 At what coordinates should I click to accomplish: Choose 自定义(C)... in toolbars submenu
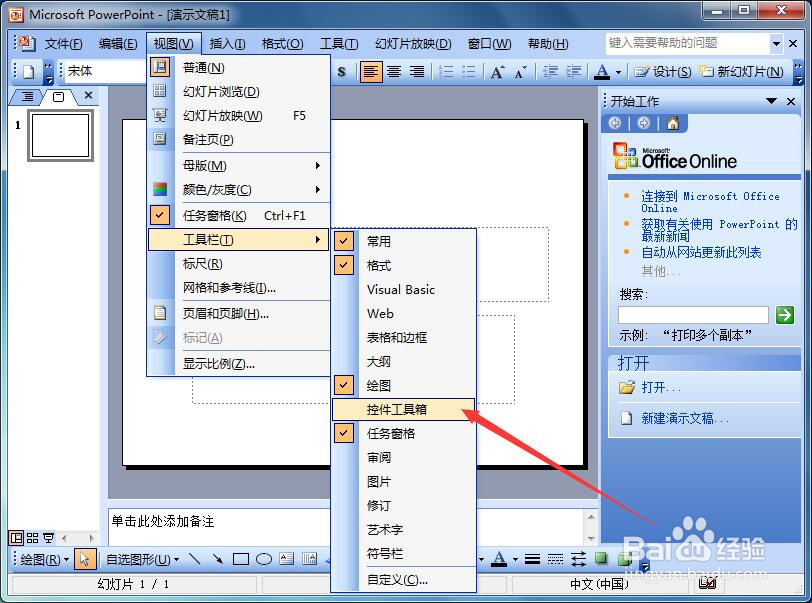[x=403, y=580]
